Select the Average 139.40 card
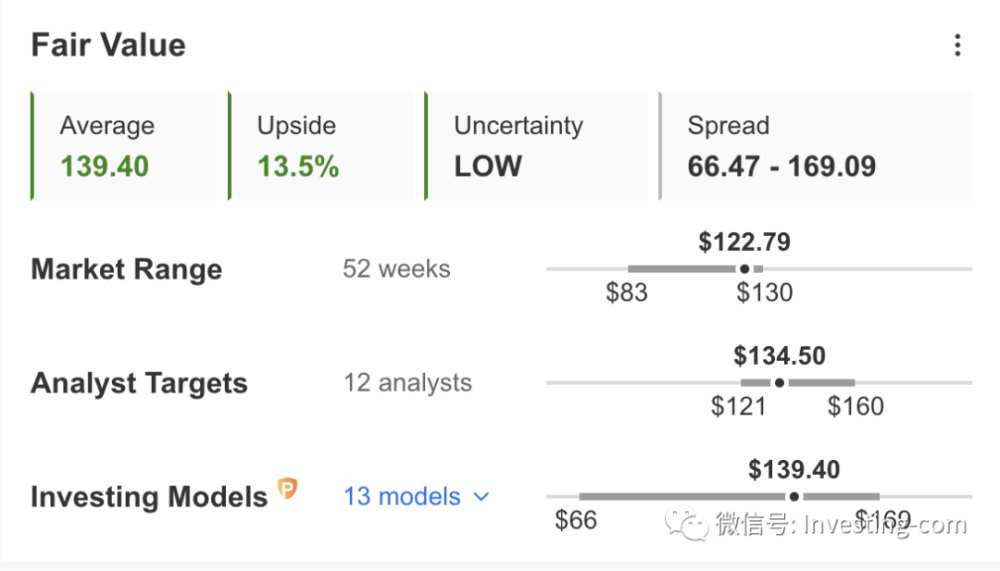Image resolution: width=1000 pixels, height=571 pixels. (x=124, y=146)
